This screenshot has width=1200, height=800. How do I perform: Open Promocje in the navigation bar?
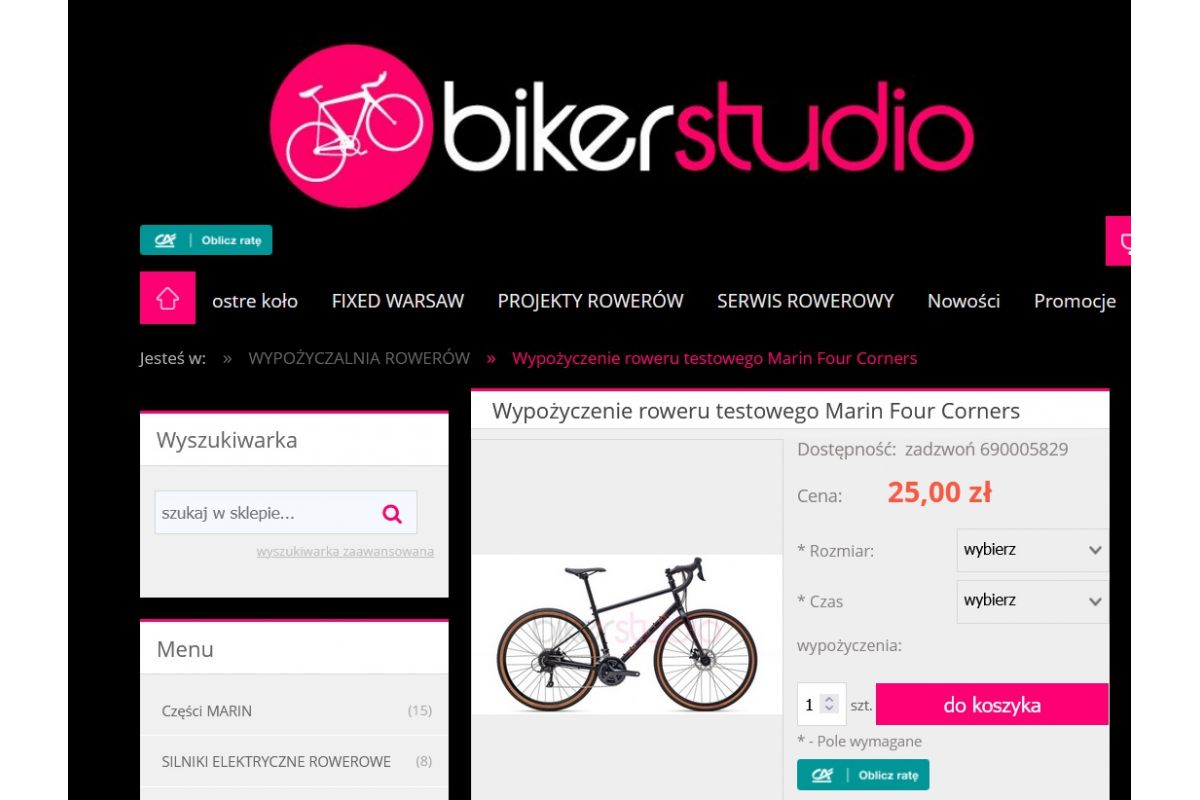(1075, 301)
